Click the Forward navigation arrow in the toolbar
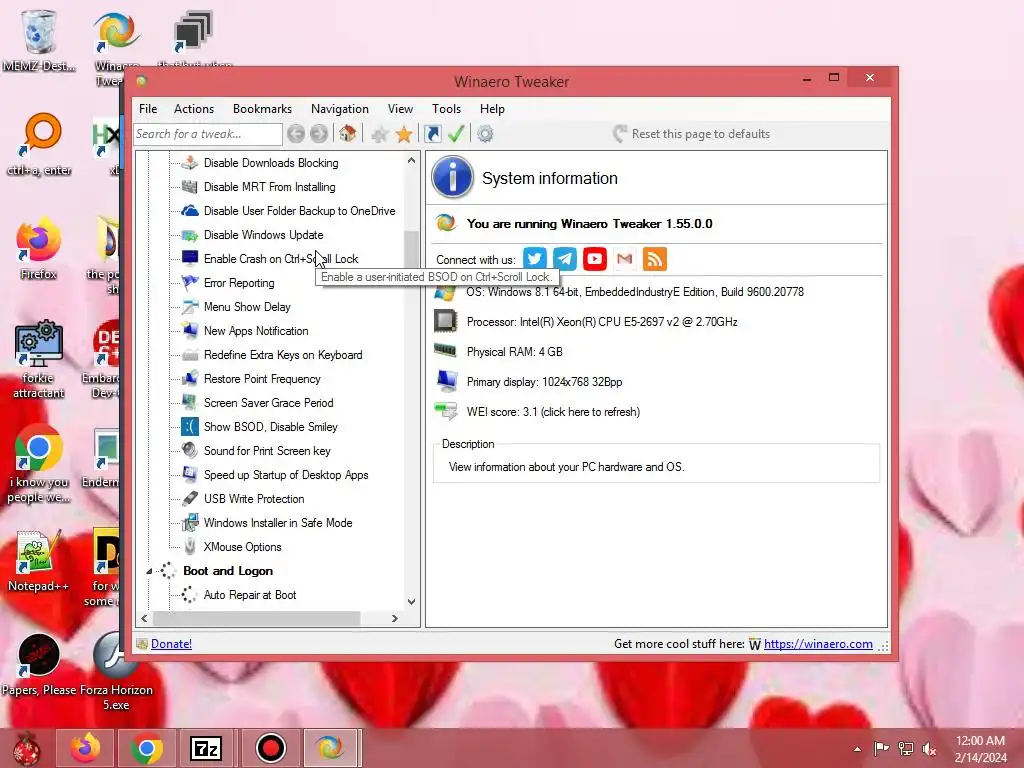1024x768 pixels. pos(319,134)
